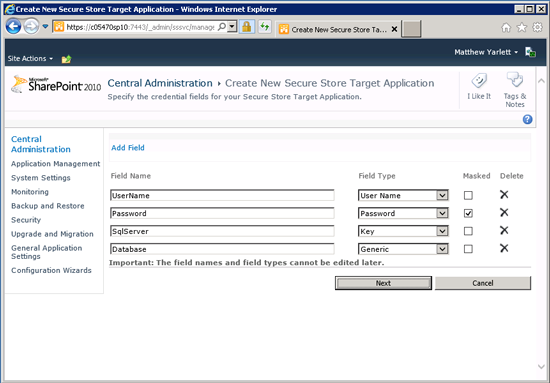Click the Next button
Screen dimensions: 550x383
[383, 283]
